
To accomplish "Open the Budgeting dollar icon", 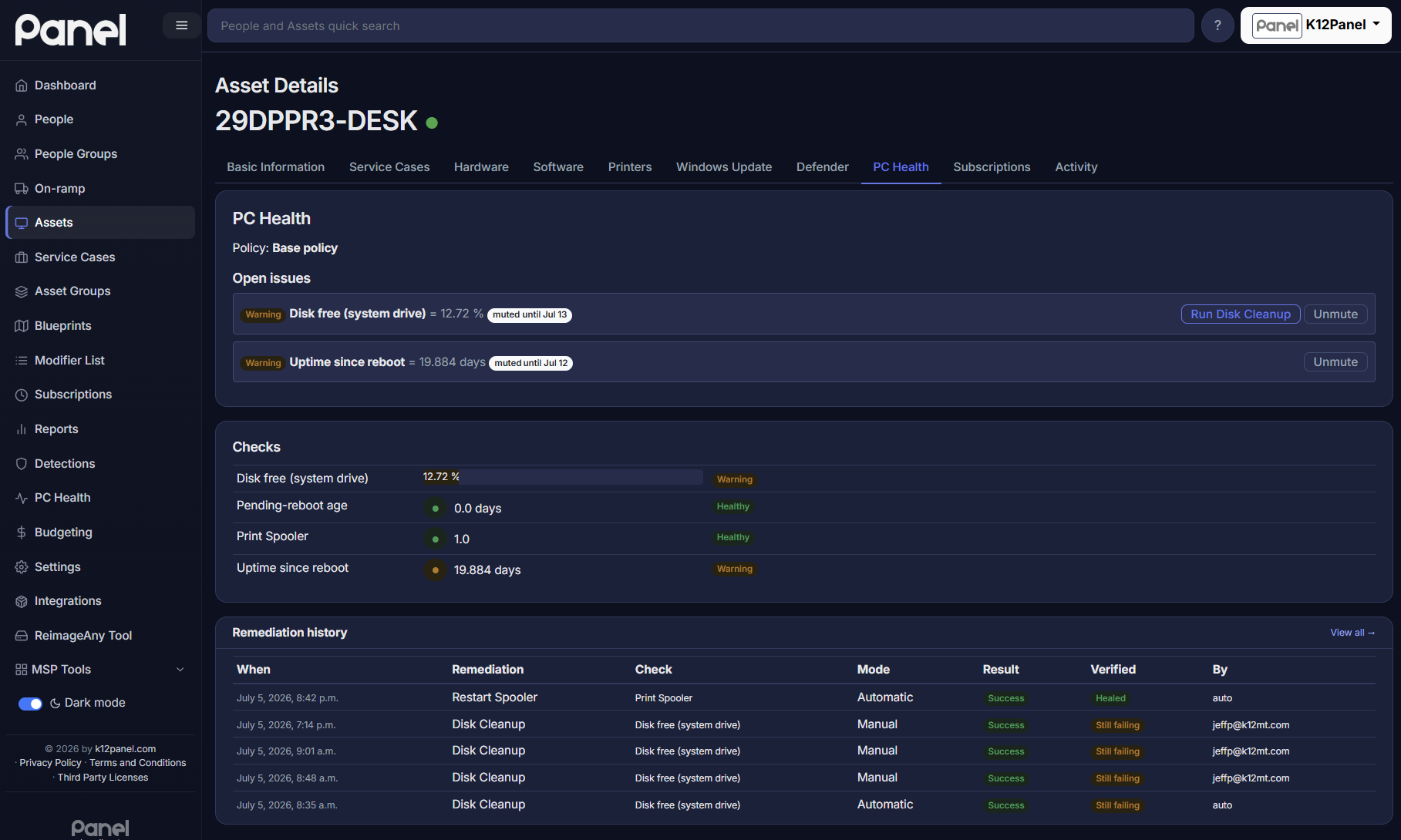I will click(22, 533).
